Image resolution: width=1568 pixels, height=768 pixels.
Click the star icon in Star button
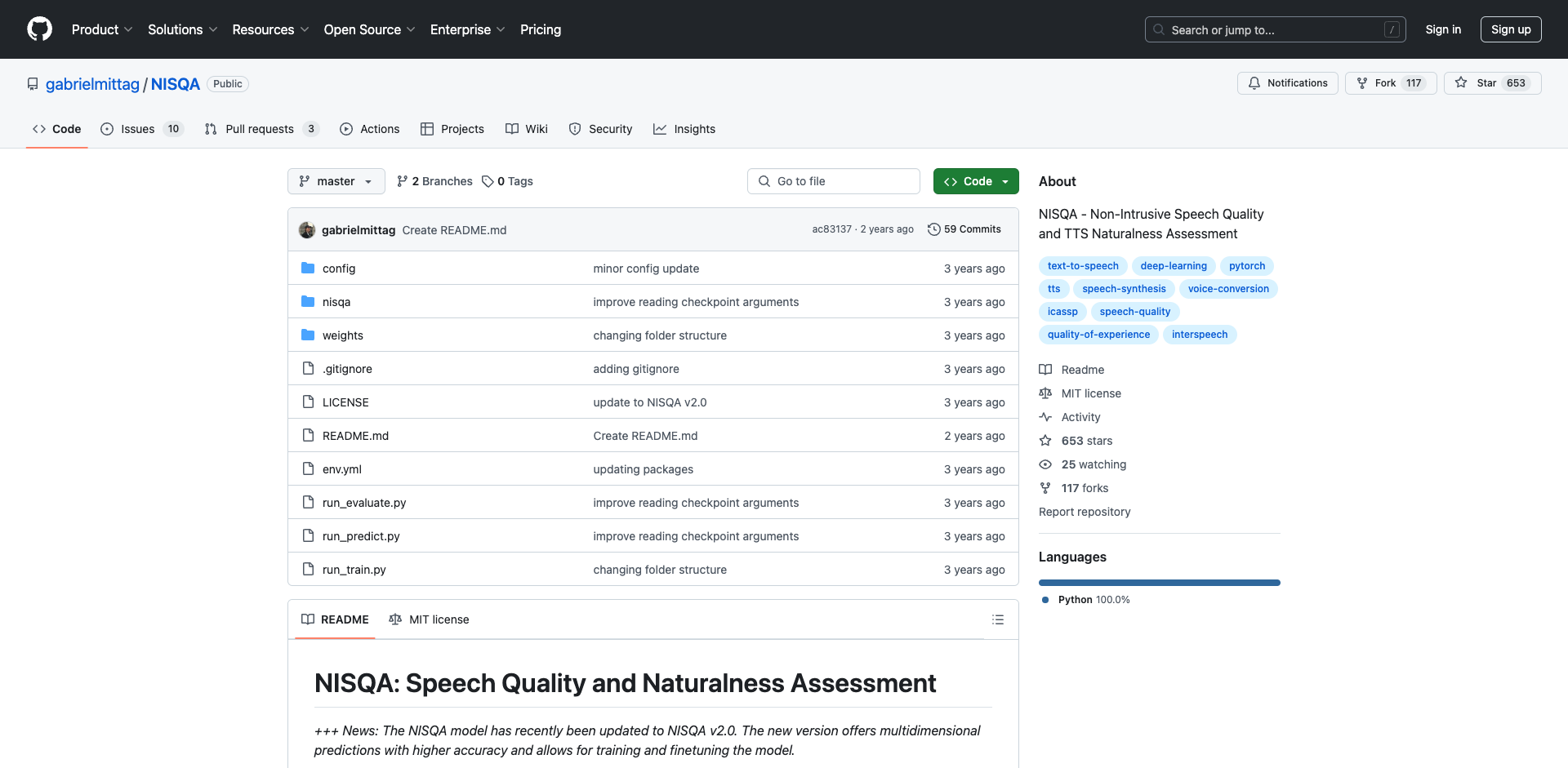pyautogui.click(x=1461, y=82)
